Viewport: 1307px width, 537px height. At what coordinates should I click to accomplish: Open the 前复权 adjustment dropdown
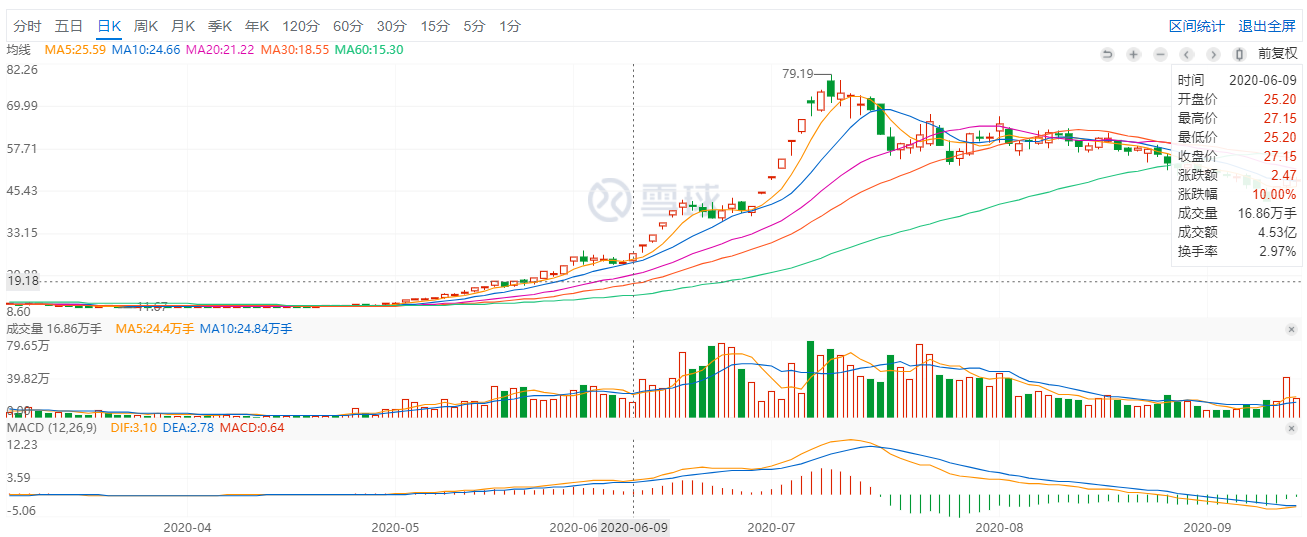click(1277, 54)
